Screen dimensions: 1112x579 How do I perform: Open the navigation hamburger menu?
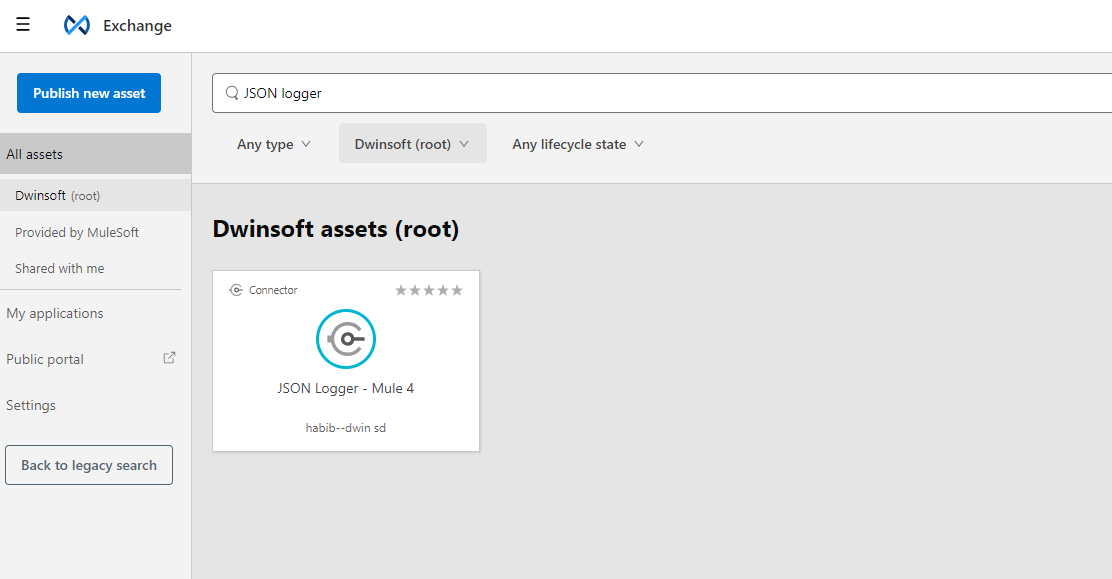point(22,24)
